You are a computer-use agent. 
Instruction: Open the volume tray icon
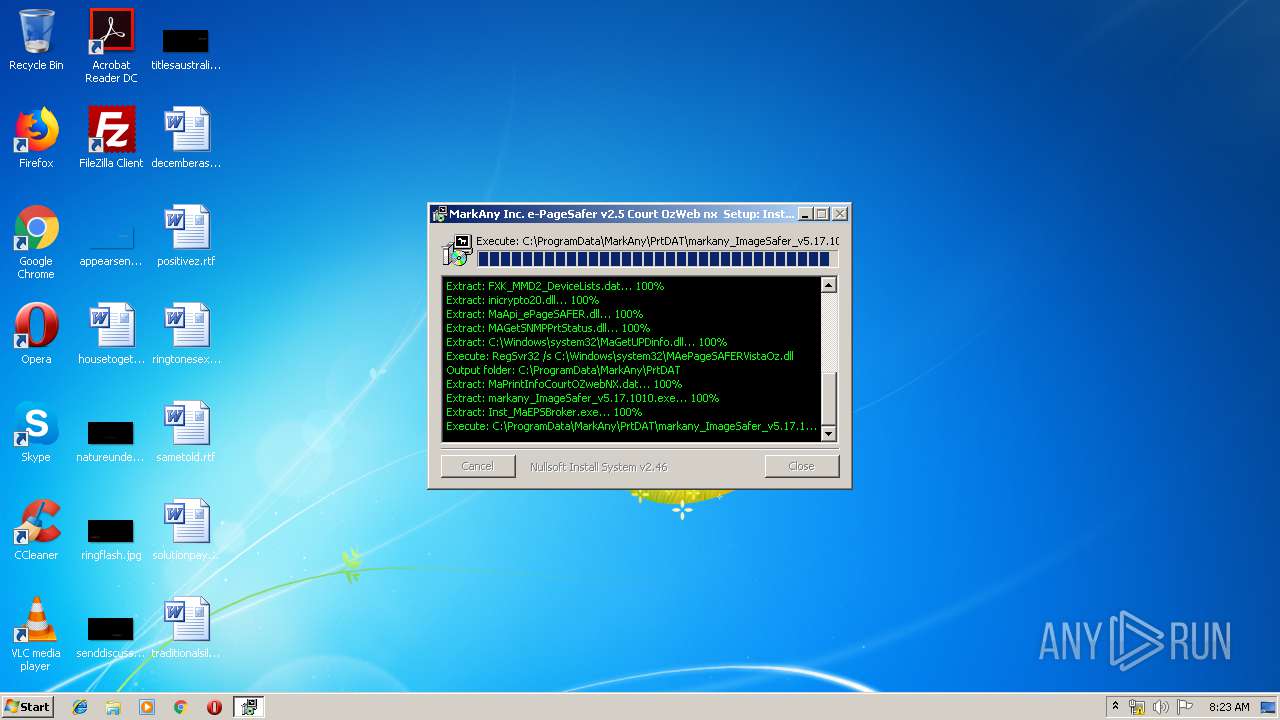click(x=1161, y=707)
